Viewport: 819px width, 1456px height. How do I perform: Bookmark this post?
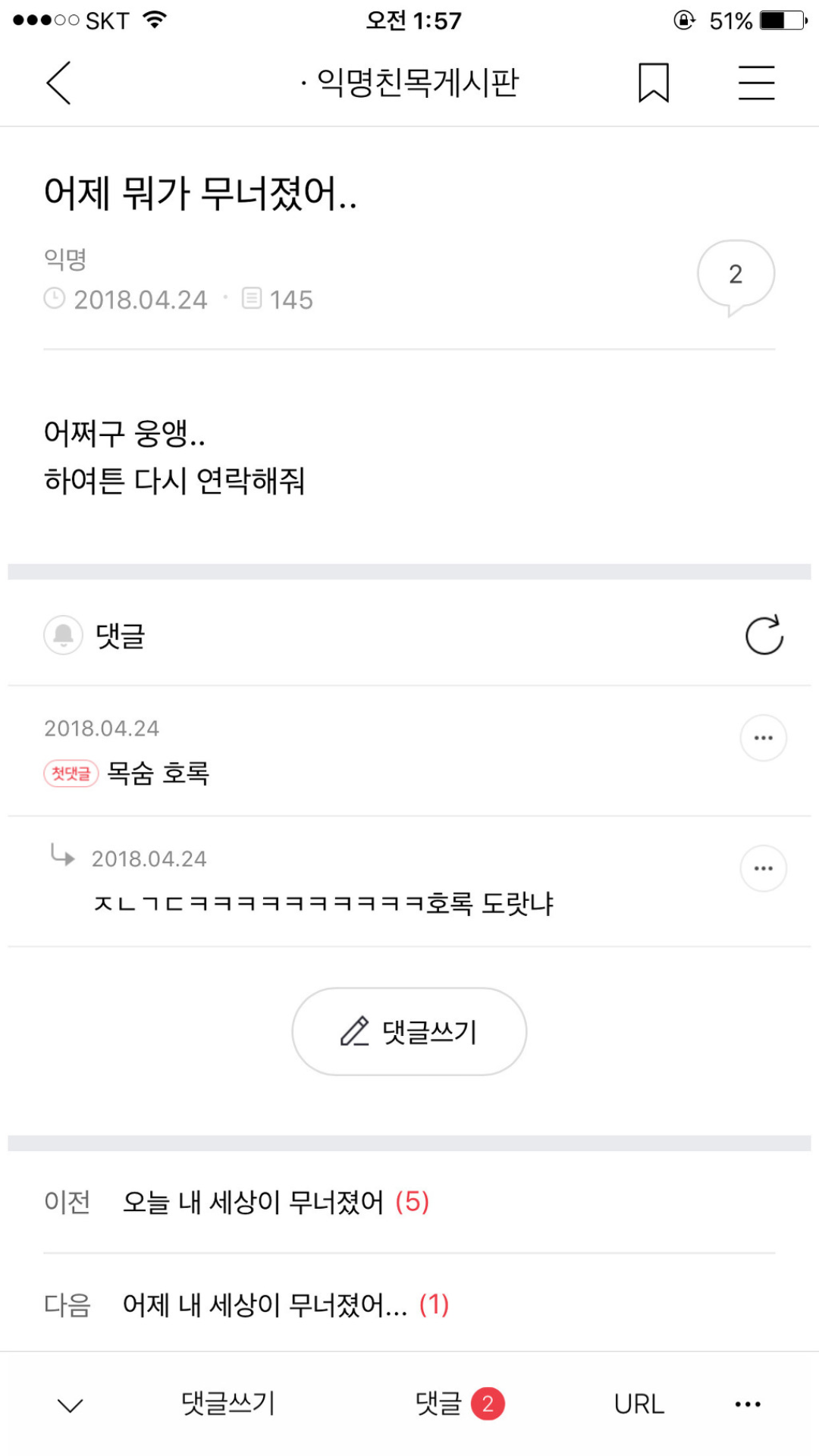pyautogui.click(x=653, y=83)
